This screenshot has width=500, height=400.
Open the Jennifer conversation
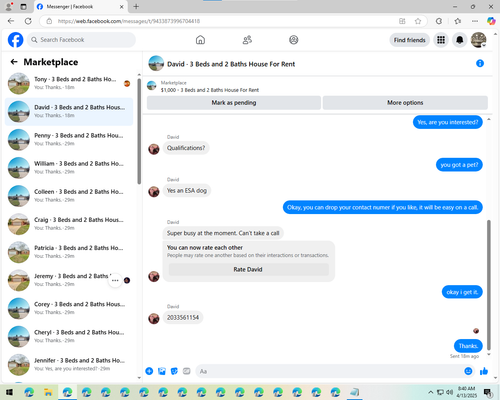coord(69,365)
